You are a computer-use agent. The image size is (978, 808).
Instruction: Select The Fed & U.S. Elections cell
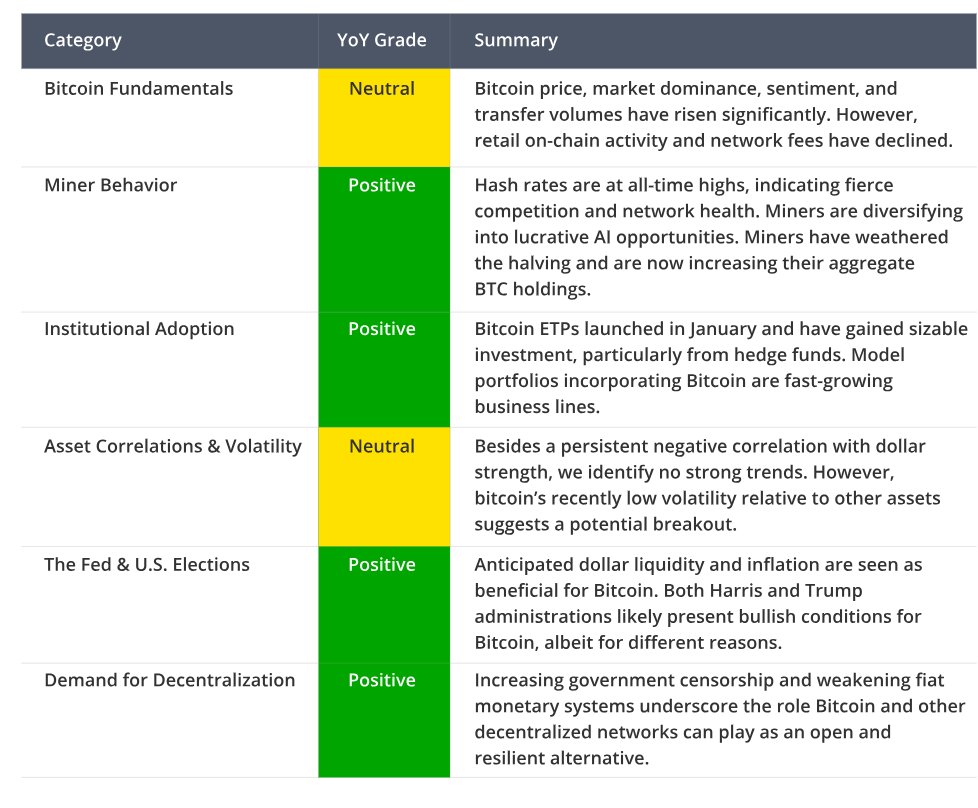pos(170,605)
